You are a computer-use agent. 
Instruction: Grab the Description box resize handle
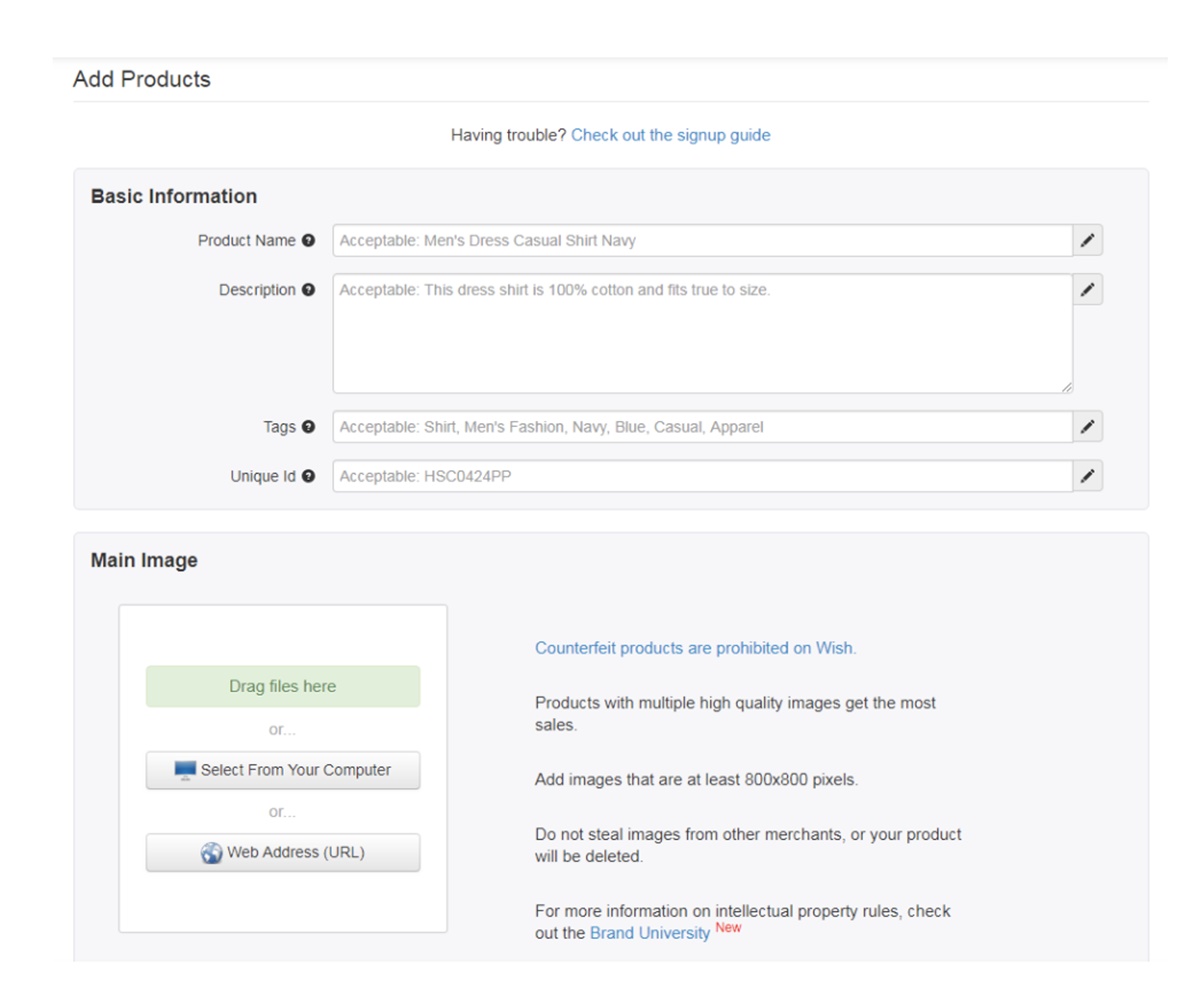pos(1066,386)
